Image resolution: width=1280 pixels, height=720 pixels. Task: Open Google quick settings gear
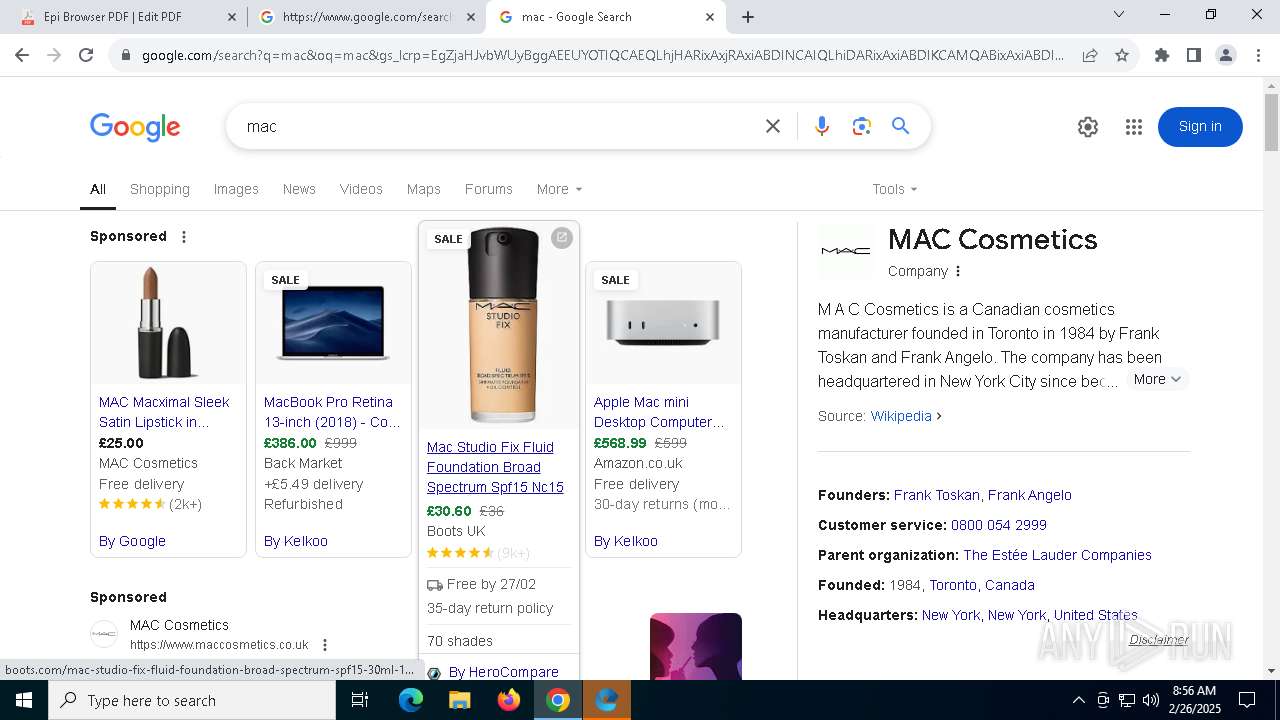1088,127
